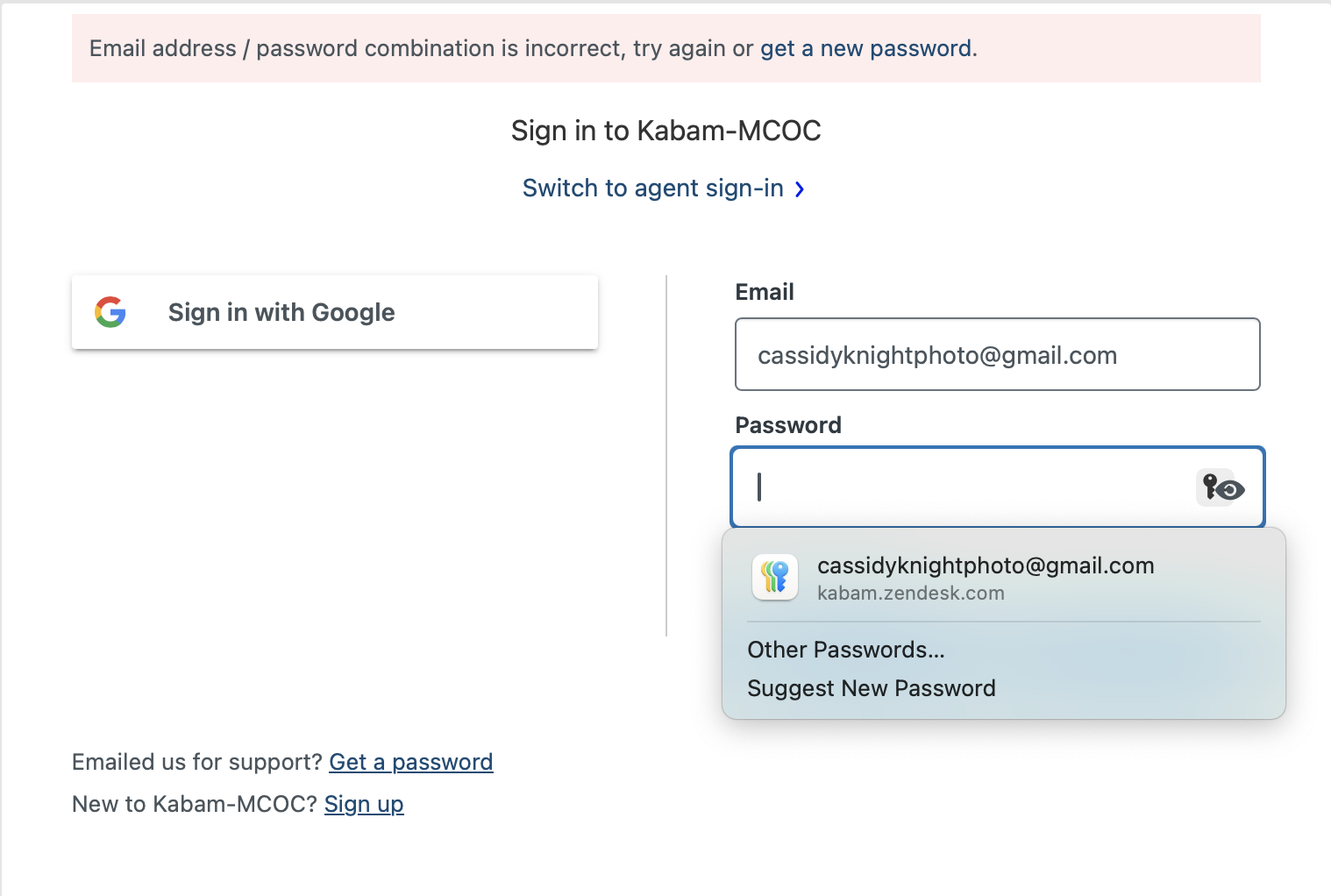Focus the Email input field
This screenshot has height=896, width=1331.
(x=998, y=354)
